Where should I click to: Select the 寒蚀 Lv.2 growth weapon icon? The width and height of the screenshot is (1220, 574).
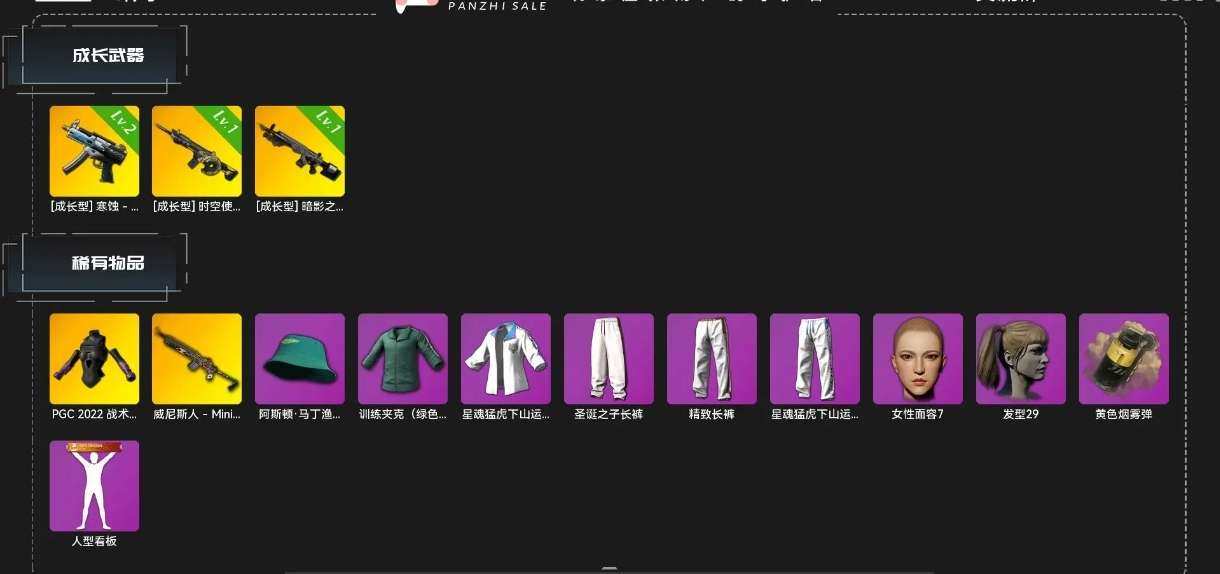coord(94,151)
